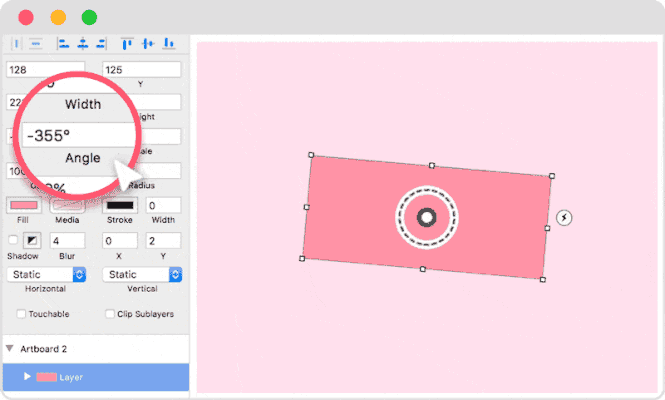Enable the Shadow checkbox
This screenshot has height=400, width=665.
(x=13, y=240)
